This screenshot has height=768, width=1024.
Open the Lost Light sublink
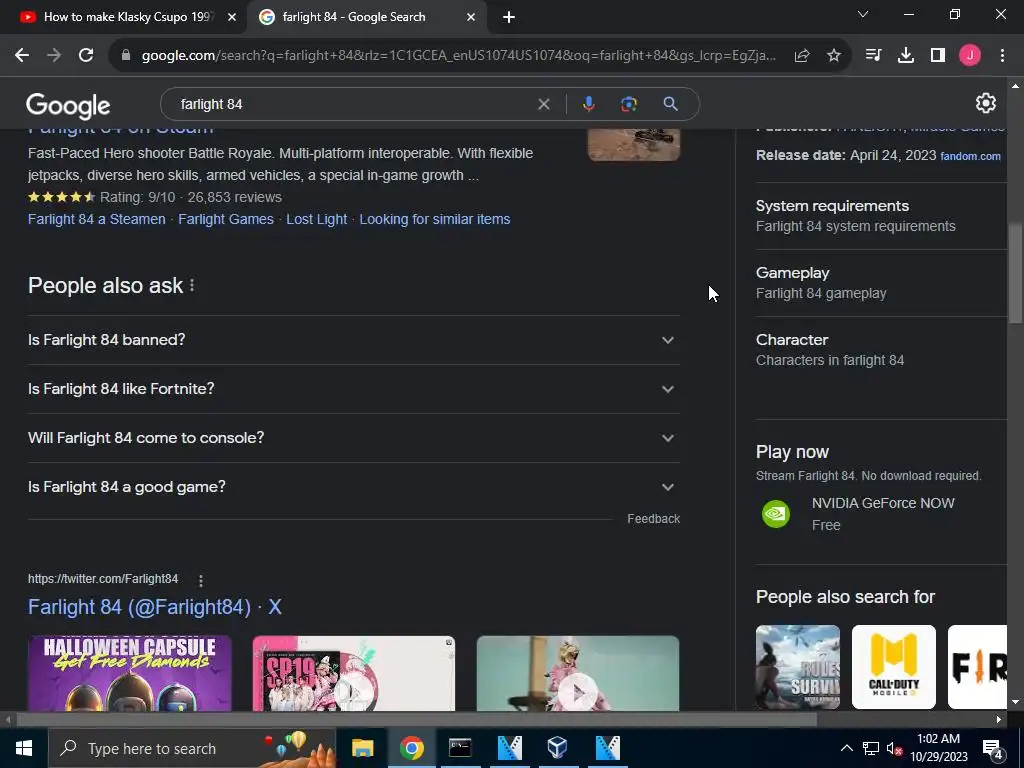(x=317, y=219)
